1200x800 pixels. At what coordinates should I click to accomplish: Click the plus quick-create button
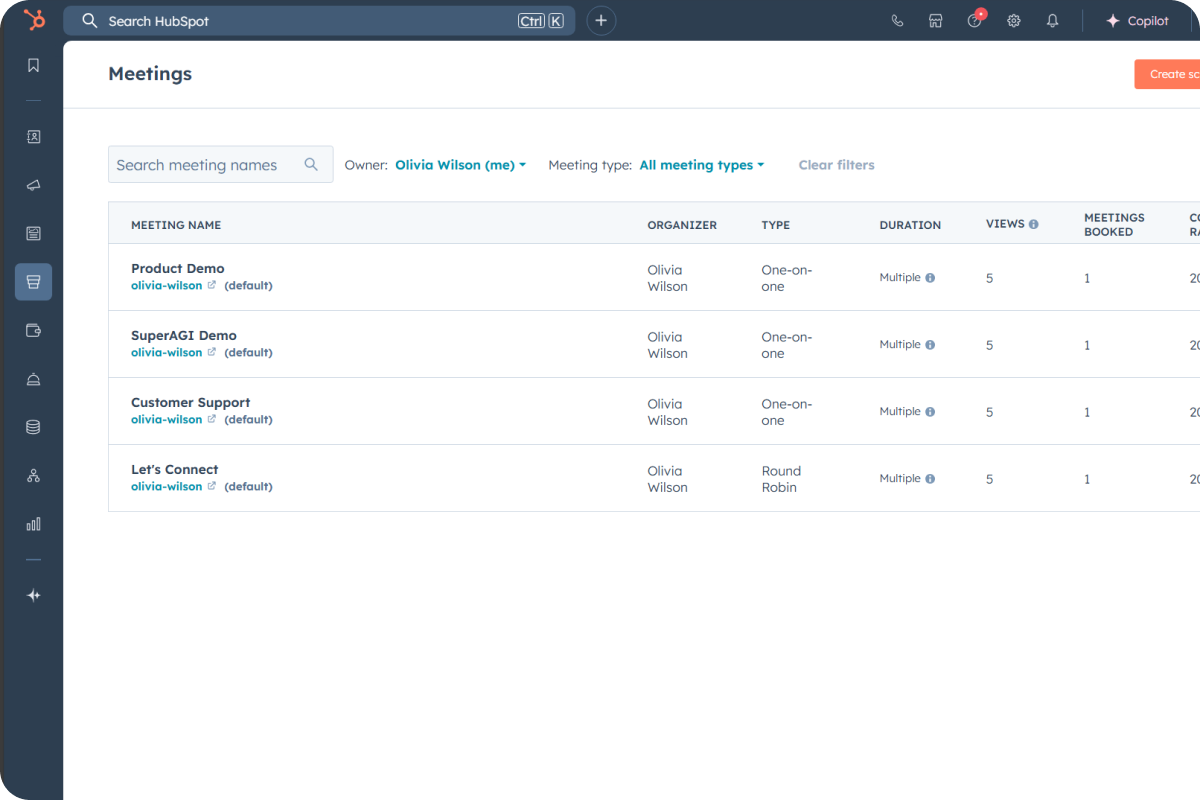pos(601,20)
